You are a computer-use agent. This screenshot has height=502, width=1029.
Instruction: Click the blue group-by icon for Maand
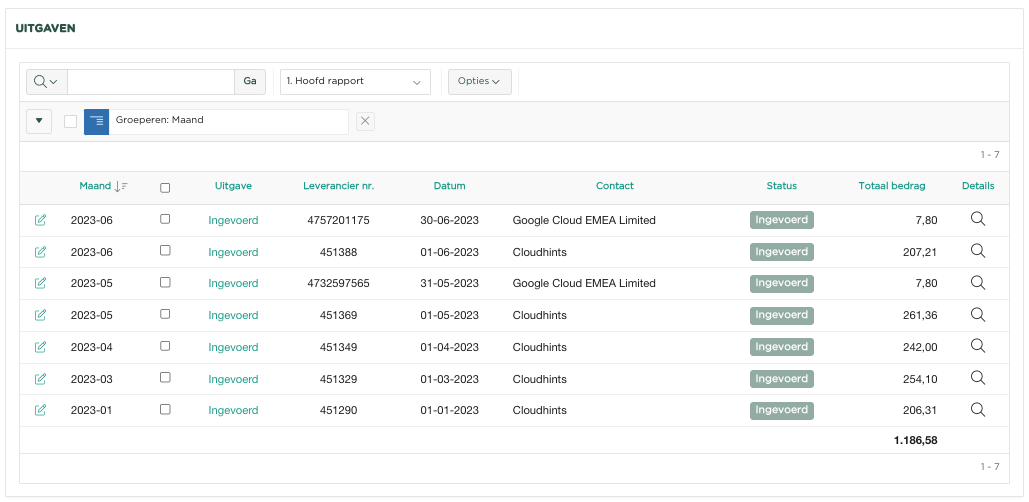pyautogui.click(x=96, y=121)
